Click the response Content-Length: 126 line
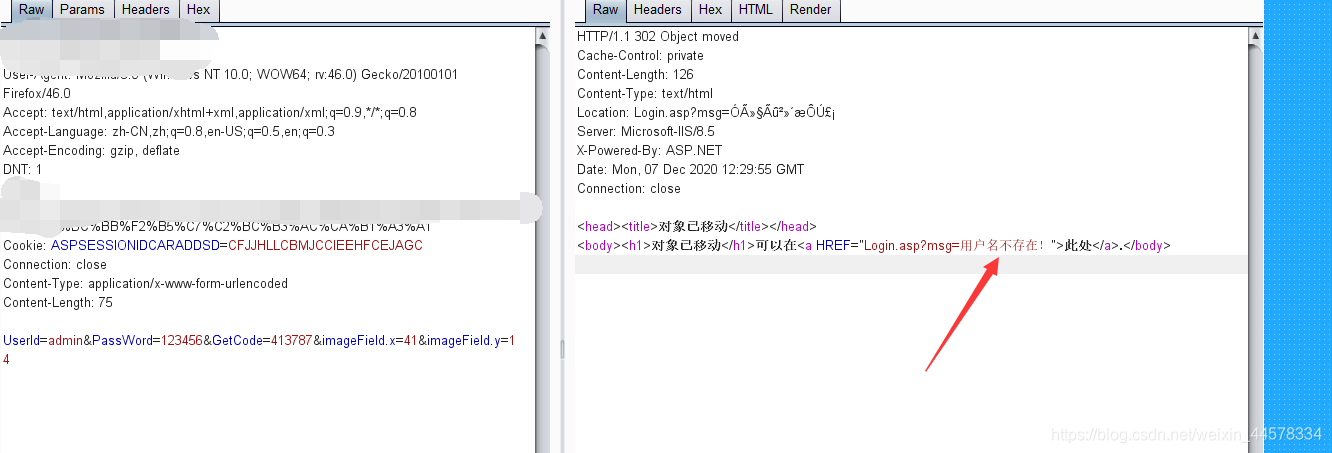 coord(635,75)
